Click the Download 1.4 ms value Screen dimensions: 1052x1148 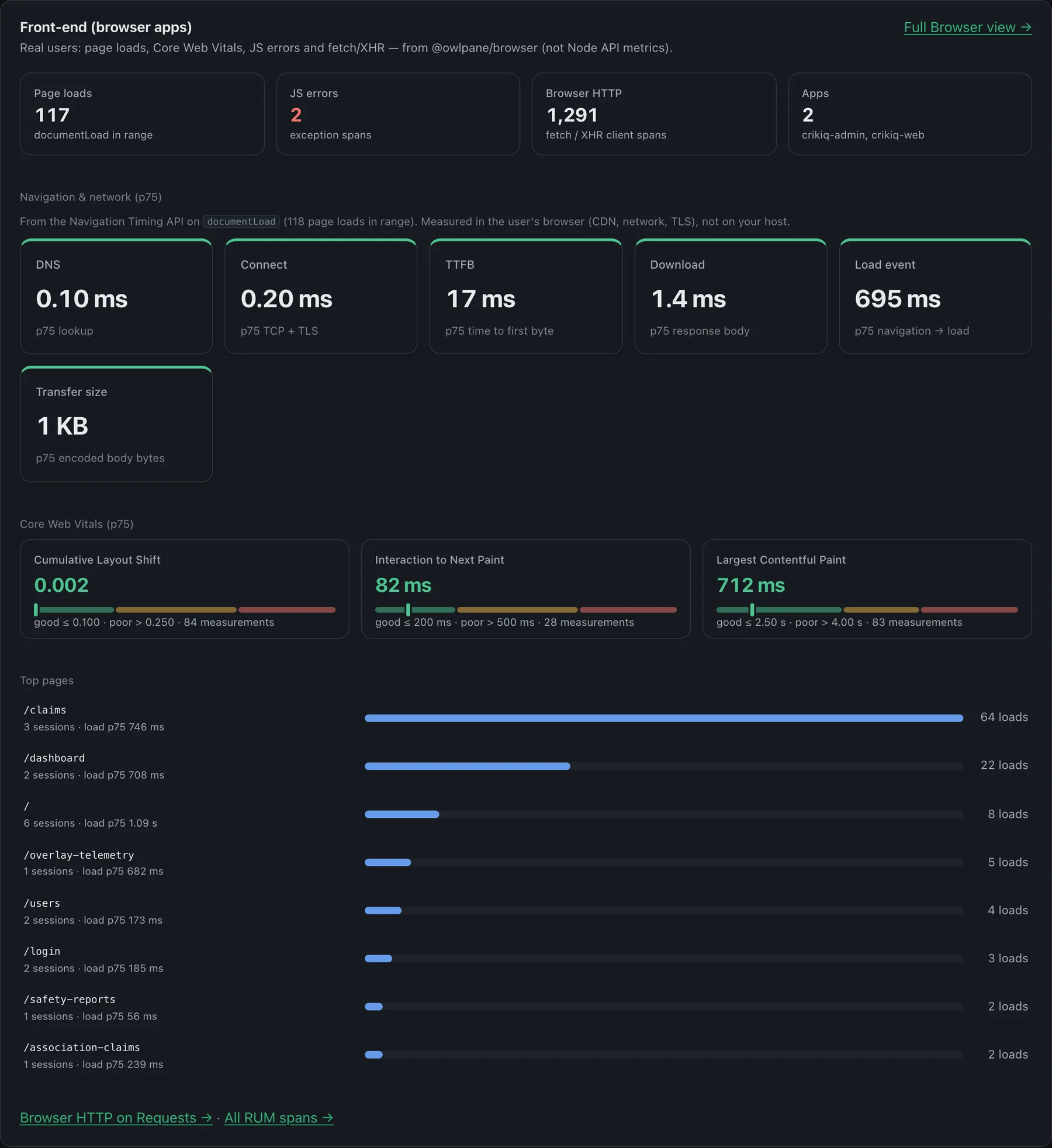[688, 299]
